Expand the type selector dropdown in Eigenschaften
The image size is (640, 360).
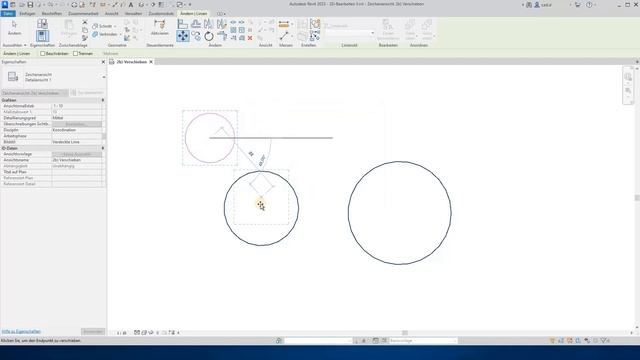(104, 77)
